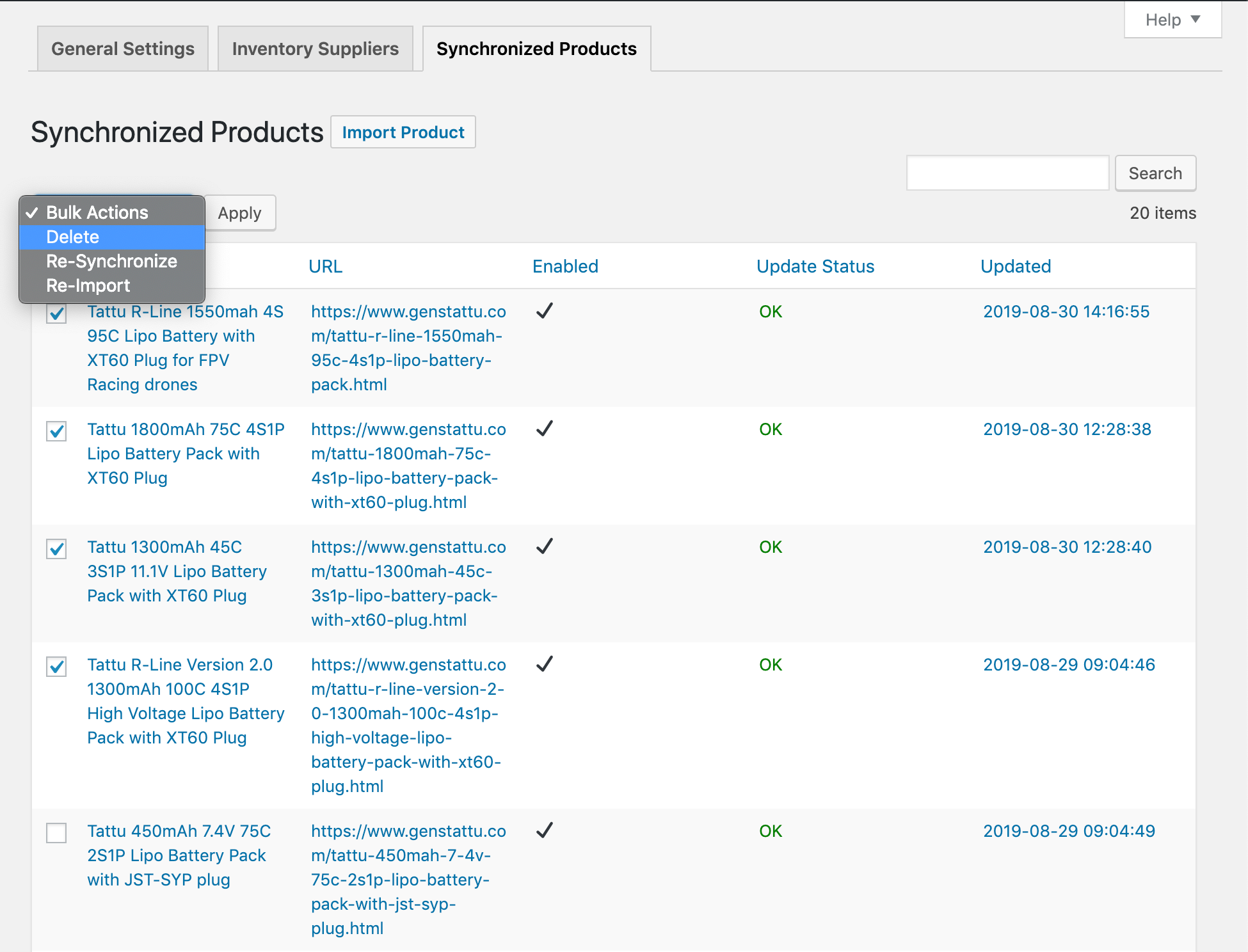Expand the Help dropdown arrow
Image resolution: width=1248 pixels, height=952 pixels.
click(1195, 19)
